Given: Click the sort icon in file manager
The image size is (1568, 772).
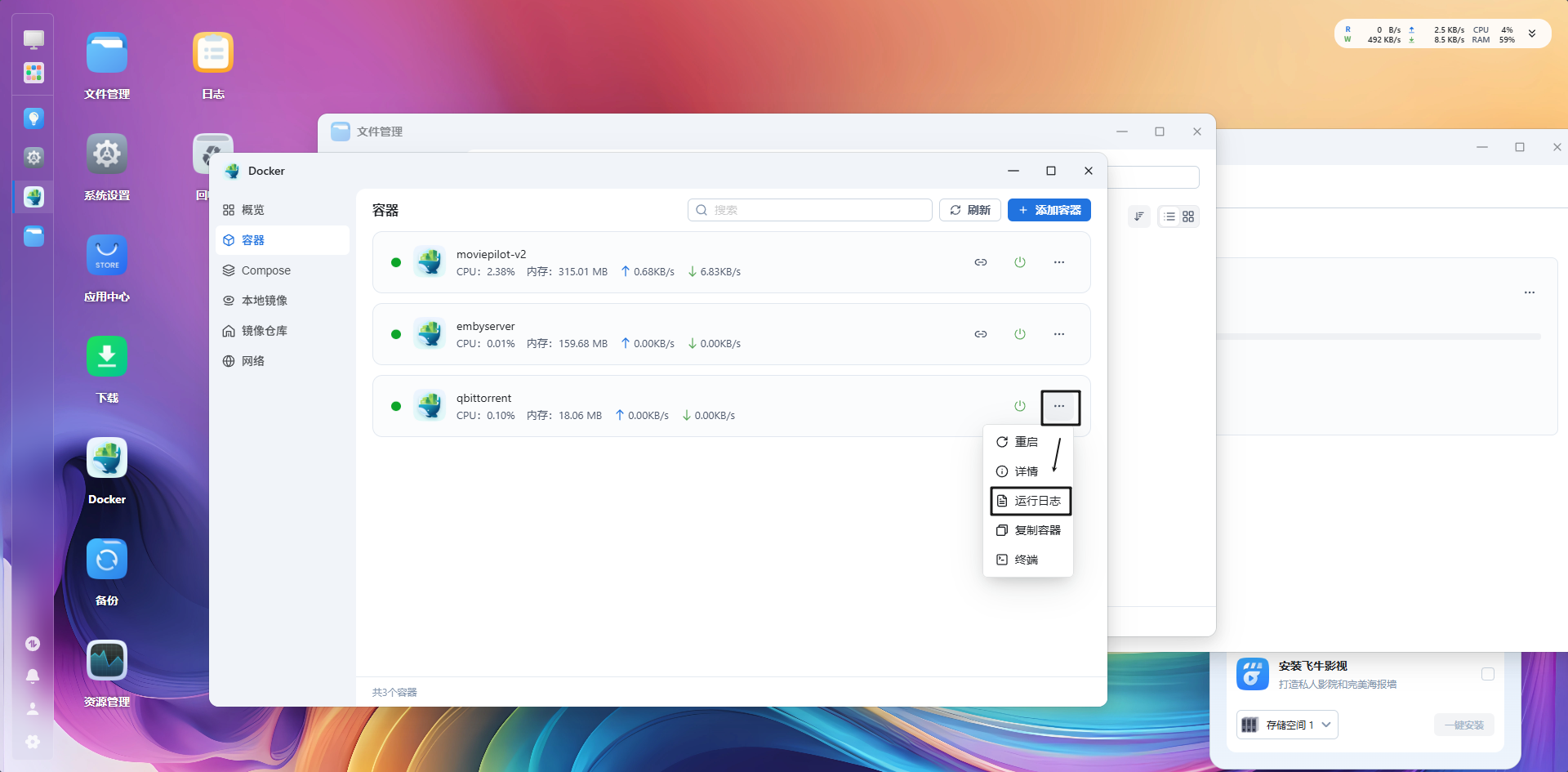Looking at the screenshot, I should coord(1138,216).
